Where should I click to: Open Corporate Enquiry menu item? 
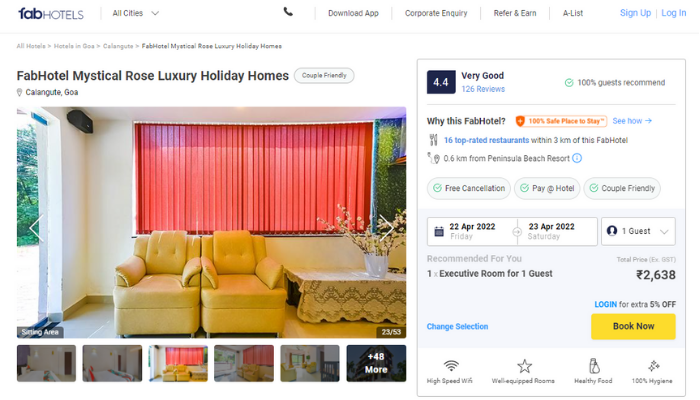click(436, 13)
